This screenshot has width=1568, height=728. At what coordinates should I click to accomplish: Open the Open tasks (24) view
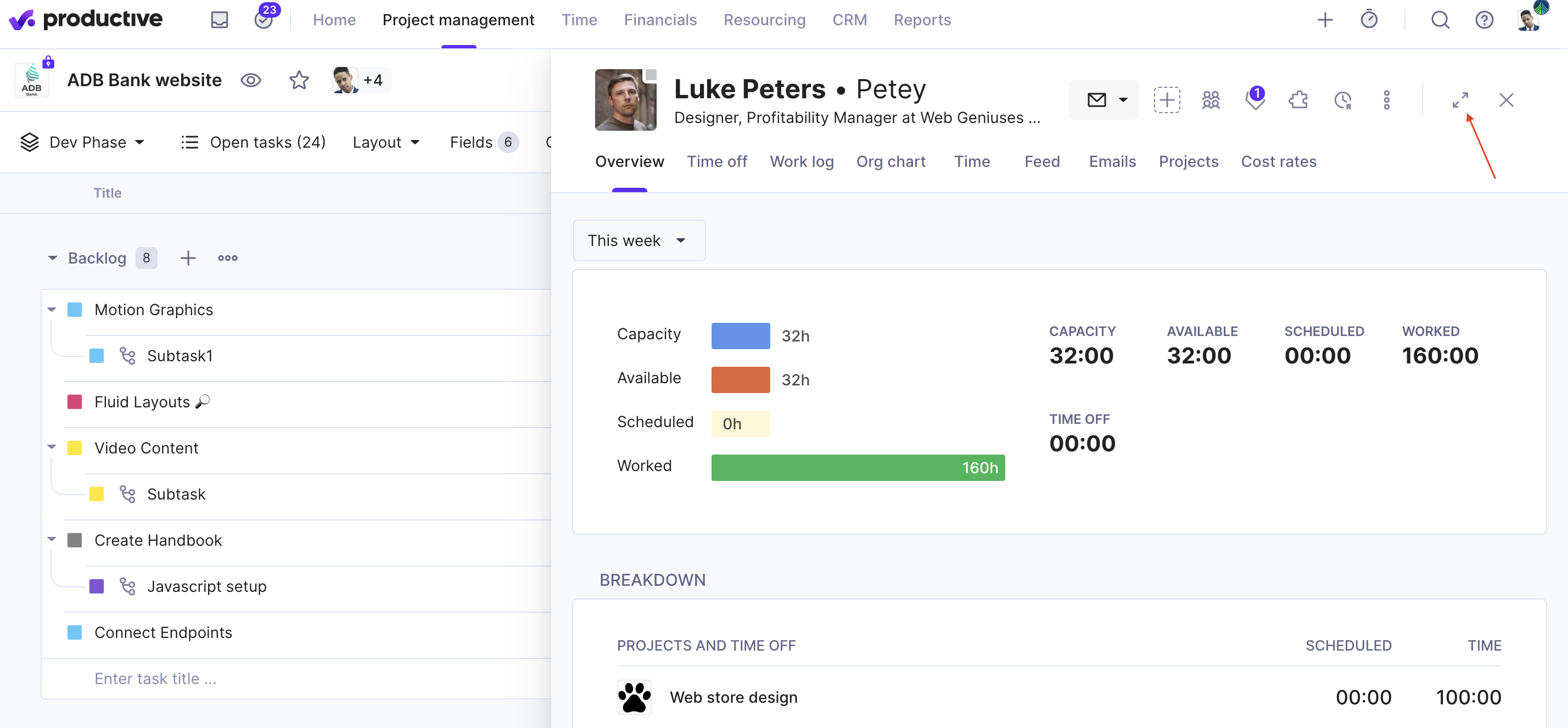pyautogui.click(x=253, y=142)
